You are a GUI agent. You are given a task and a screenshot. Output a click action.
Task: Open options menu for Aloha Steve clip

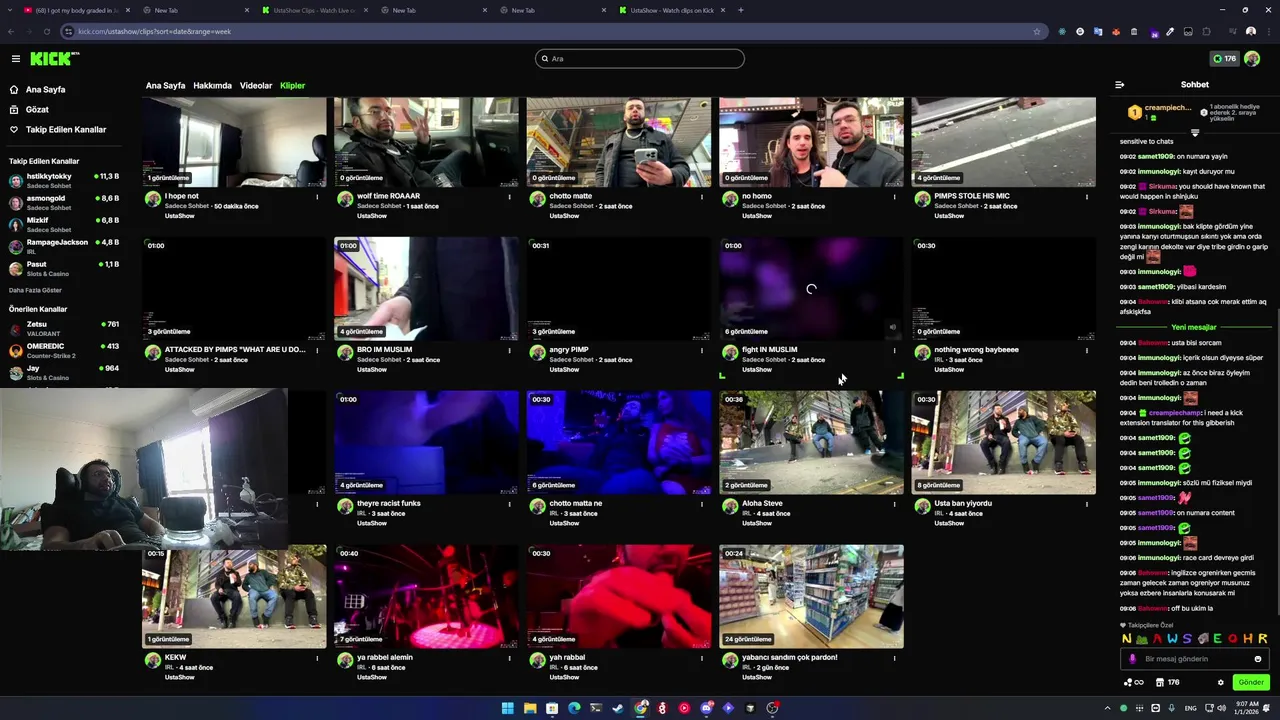coord(894,504)
